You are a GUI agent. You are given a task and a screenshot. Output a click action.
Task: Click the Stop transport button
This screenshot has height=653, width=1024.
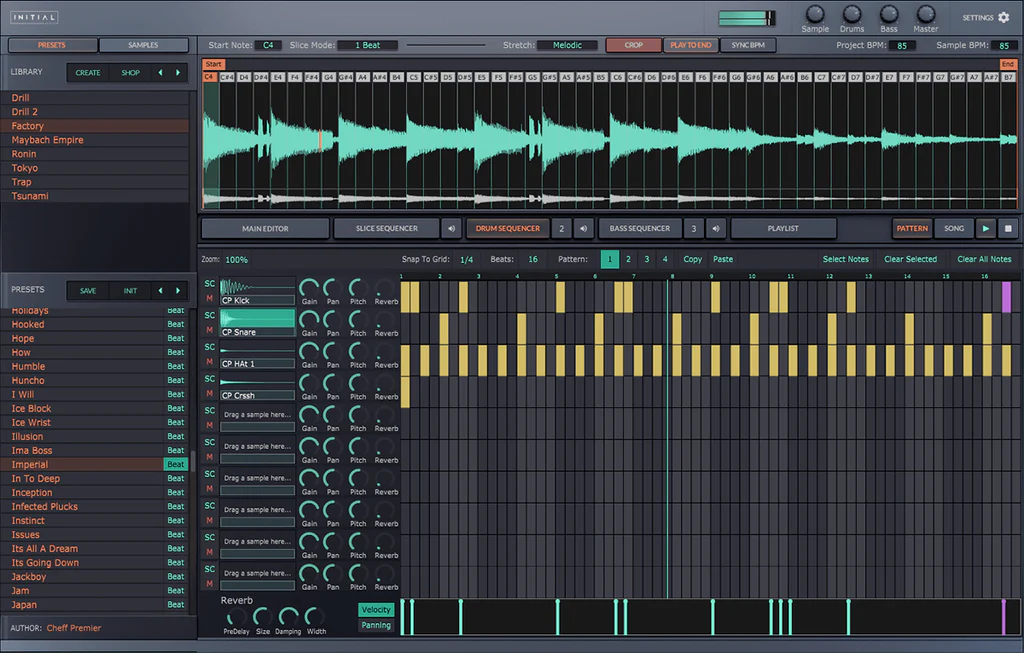click(x=1008, y=229)
